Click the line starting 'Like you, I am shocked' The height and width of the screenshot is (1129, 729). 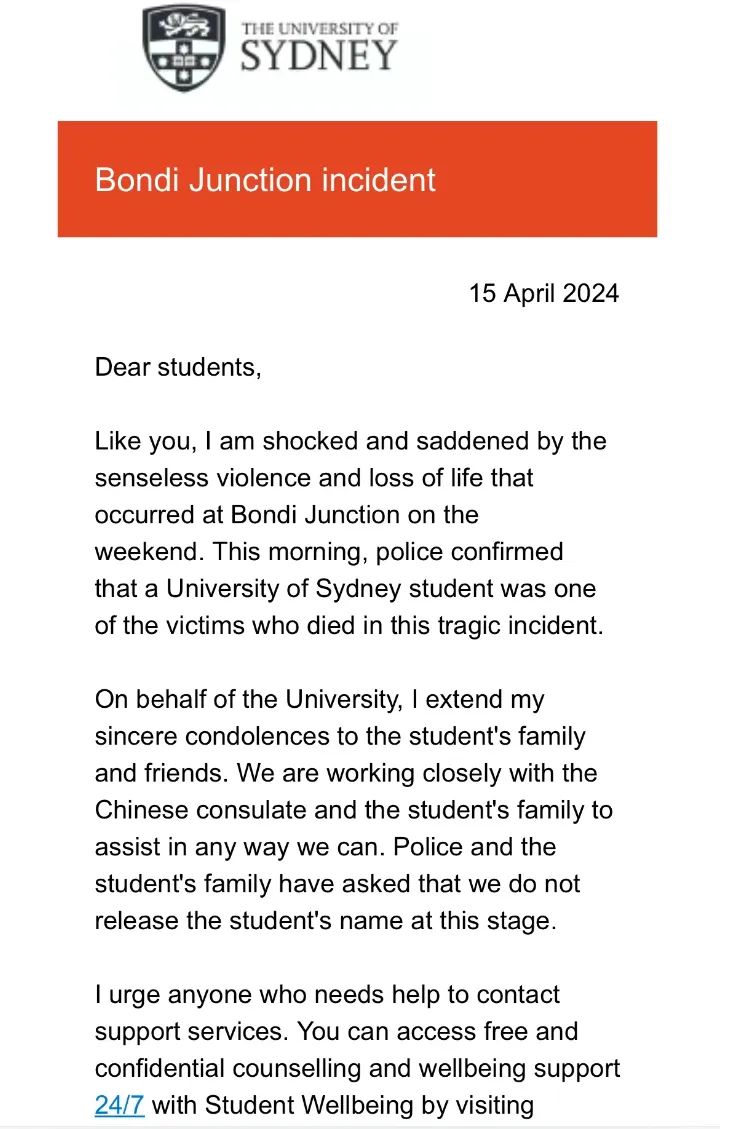pos(351,441)
